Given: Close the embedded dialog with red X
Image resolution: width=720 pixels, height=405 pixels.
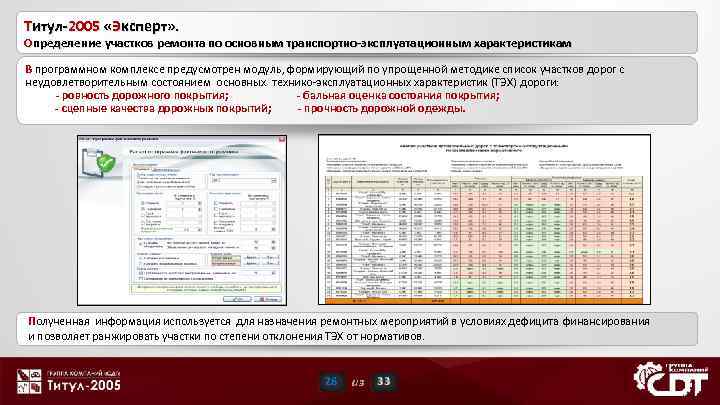Looking at the screenshot, I should coord(281,139).
